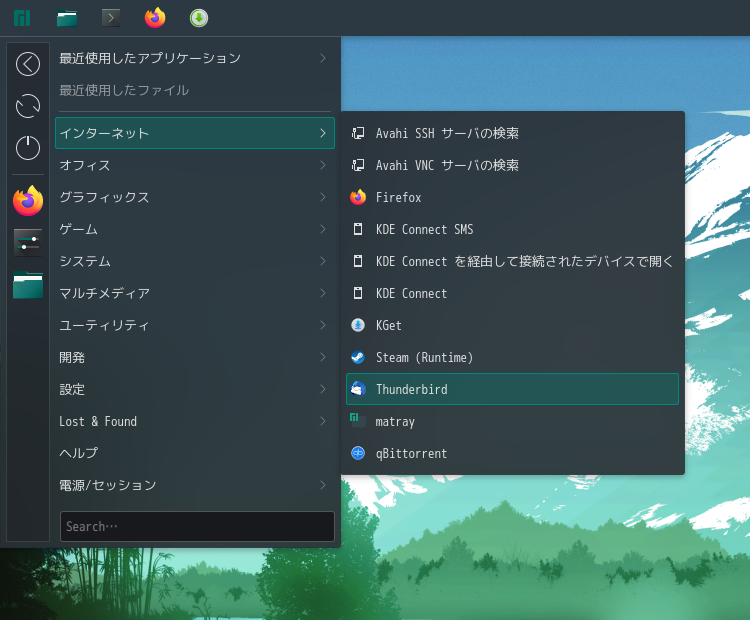Click the circular arrows restart icon in sidebar

28,106
